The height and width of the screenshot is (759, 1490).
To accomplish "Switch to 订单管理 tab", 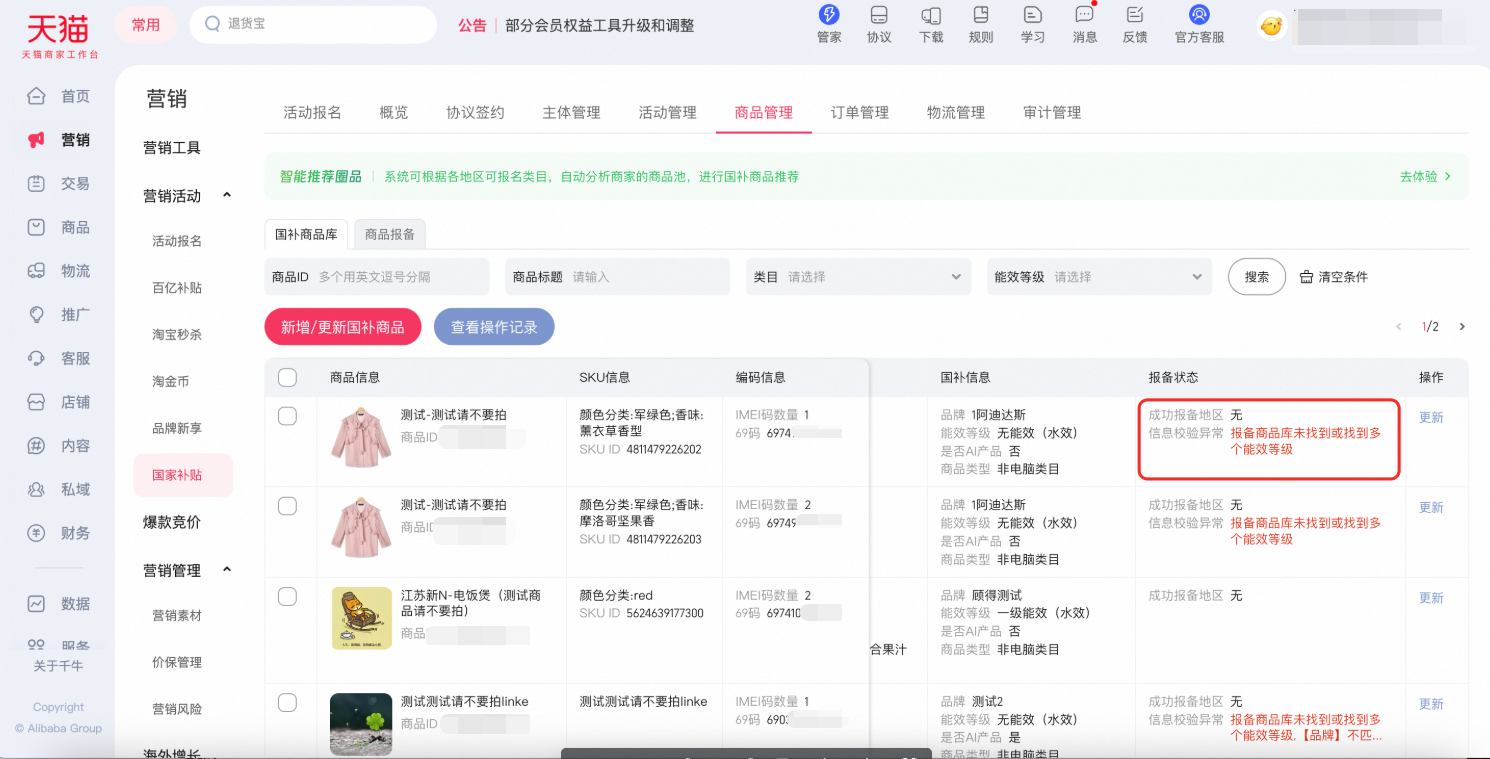I will pos(860,112).
